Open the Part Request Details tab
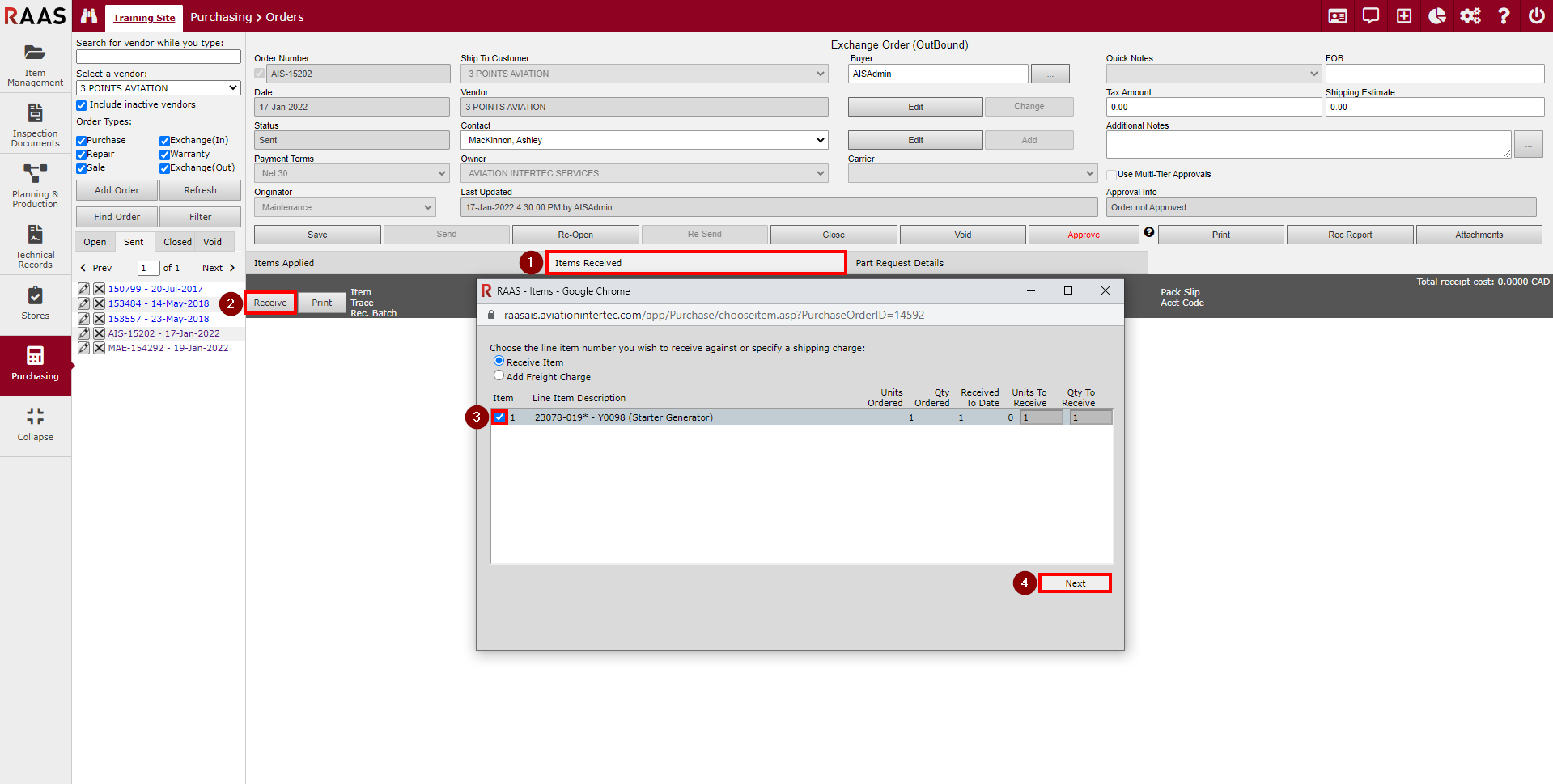The width and height of the screenshot is (1553, 784). pyautogui.click(x=899, y=263)
